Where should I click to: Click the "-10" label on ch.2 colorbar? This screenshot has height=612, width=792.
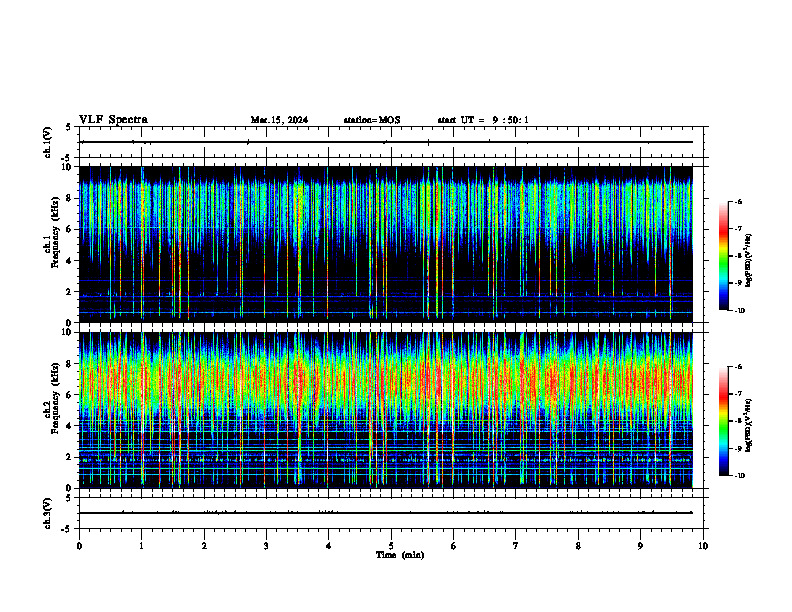(739, 476)
